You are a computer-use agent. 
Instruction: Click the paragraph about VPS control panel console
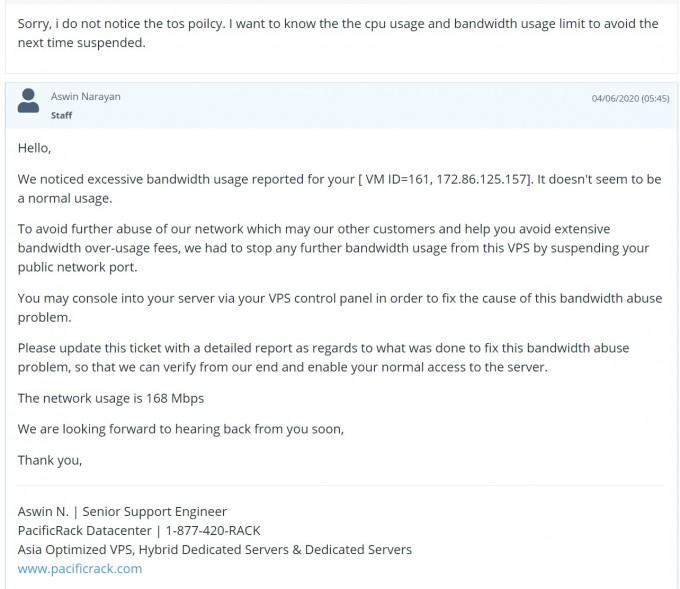[340, 308]
